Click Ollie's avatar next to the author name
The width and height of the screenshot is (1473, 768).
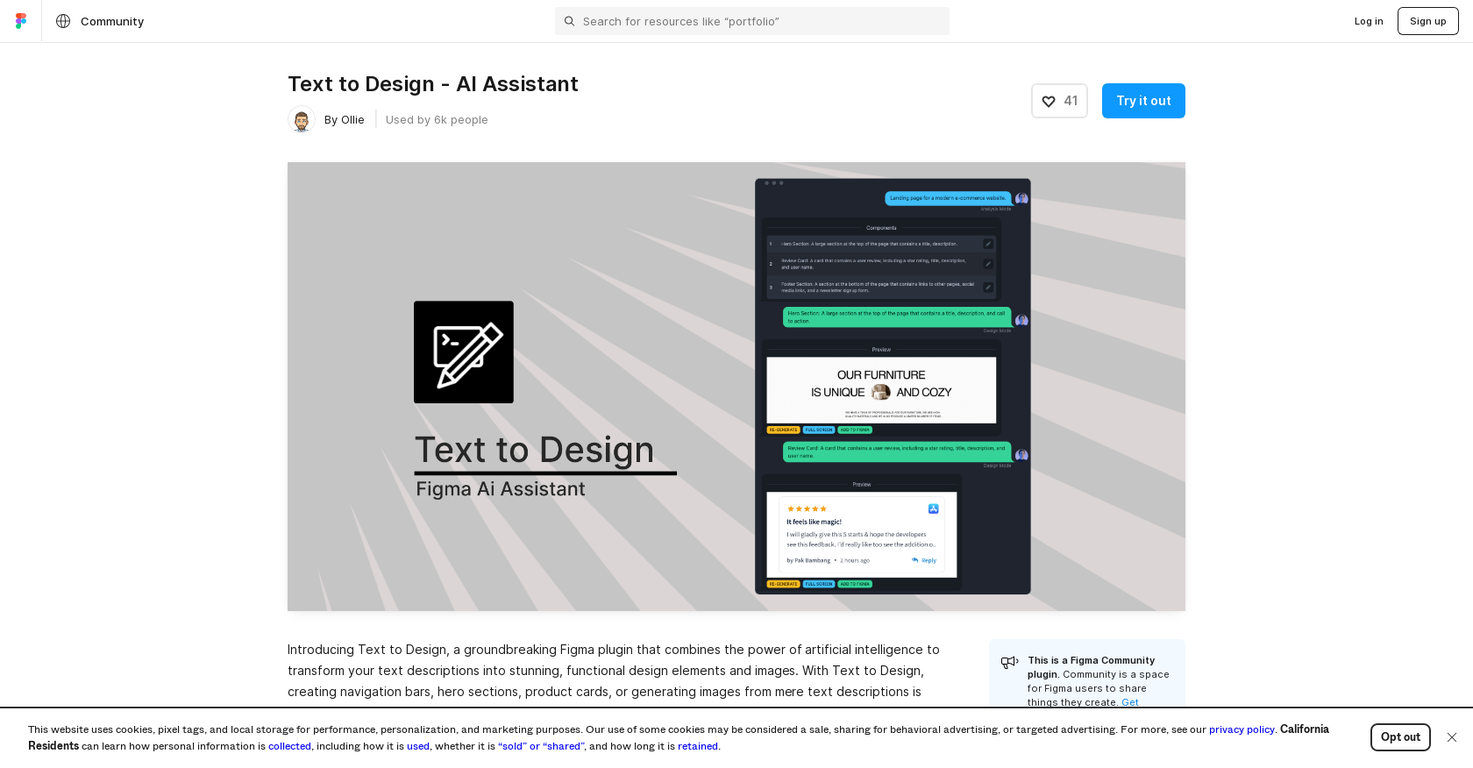(301, 119)
